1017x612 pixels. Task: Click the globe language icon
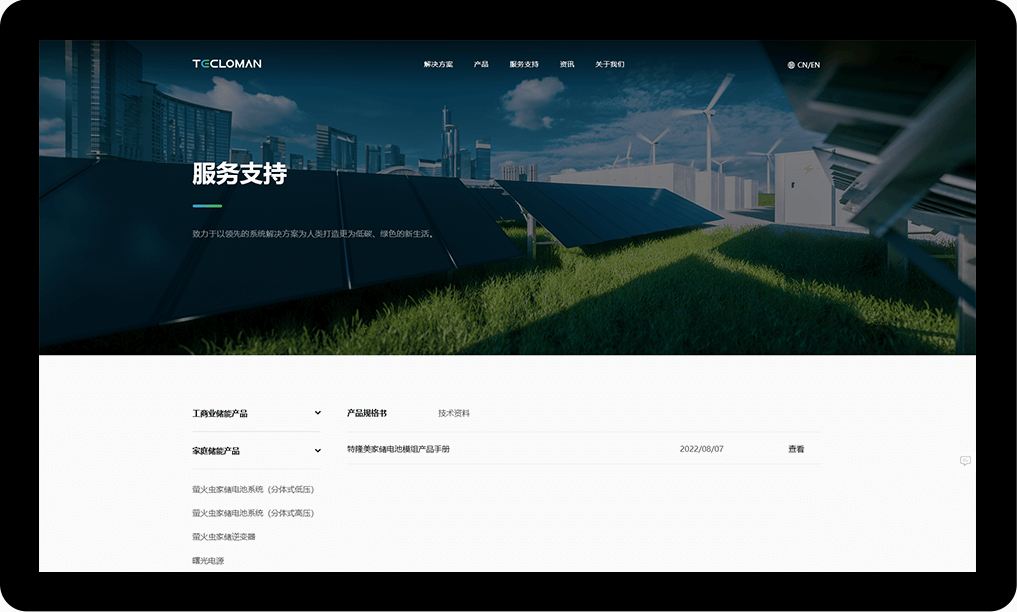point(791,65)
